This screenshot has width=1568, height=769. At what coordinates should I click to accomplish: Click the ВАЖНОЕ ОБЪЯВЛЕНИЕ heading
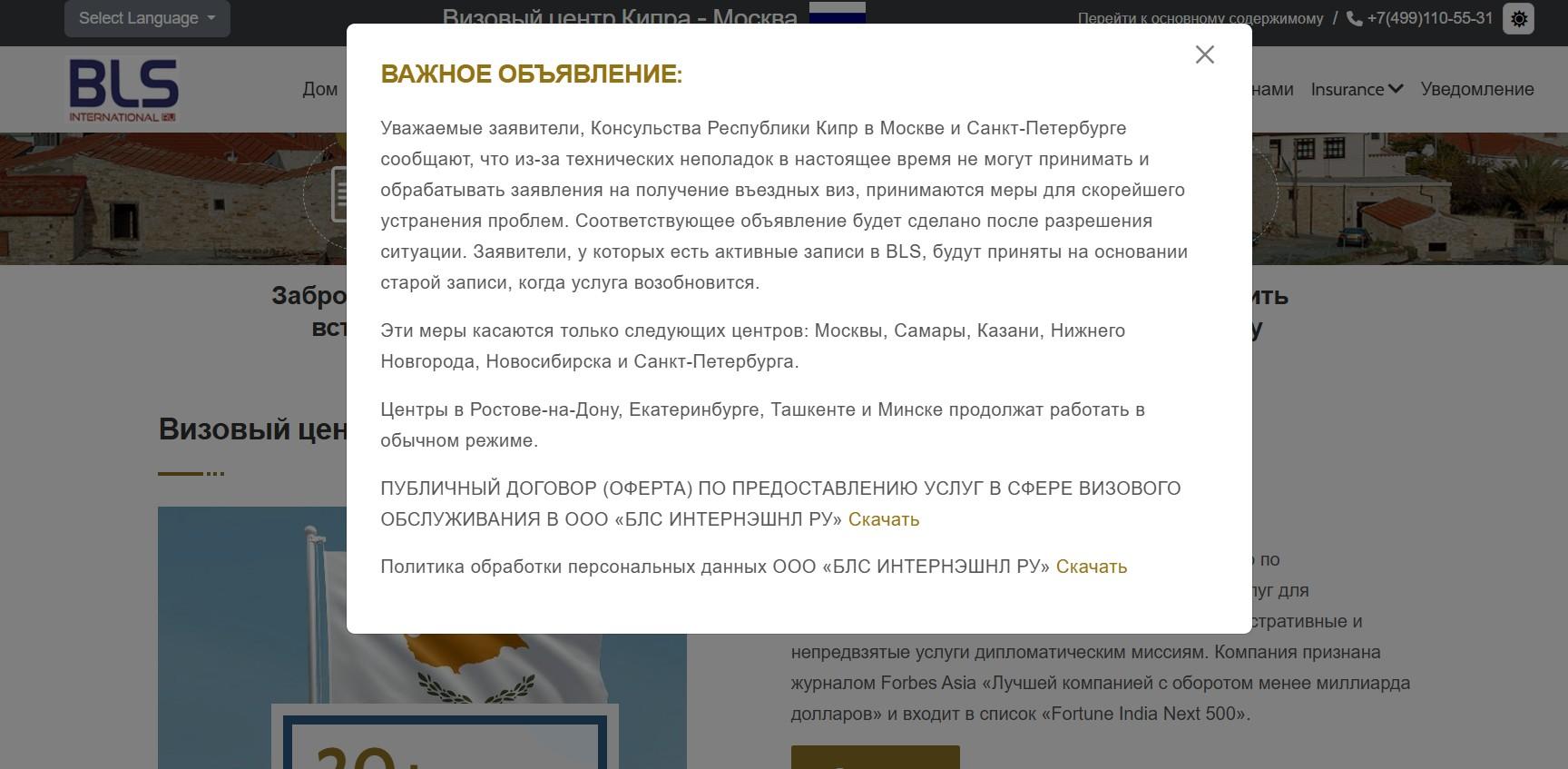[532, 74]
